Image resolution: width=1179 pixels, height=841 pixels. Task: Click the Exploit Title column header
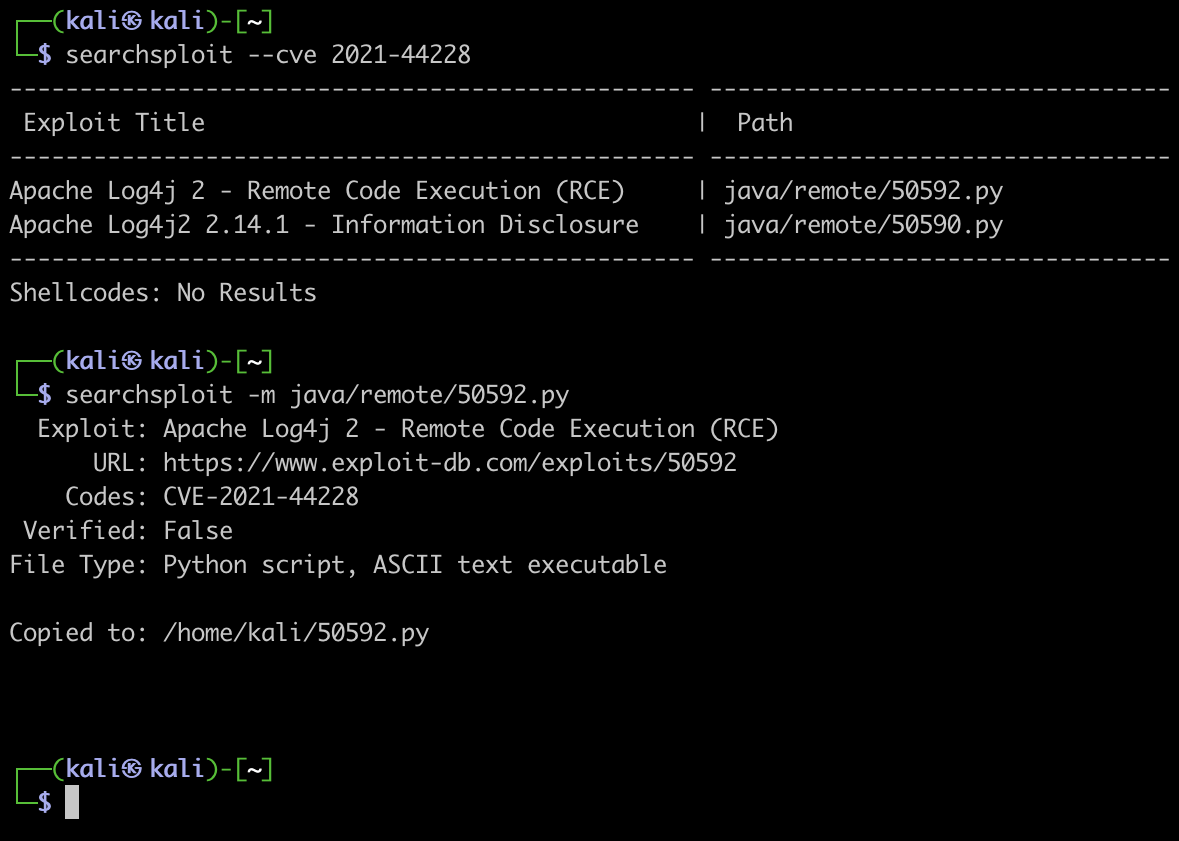[x=114, y=123]
